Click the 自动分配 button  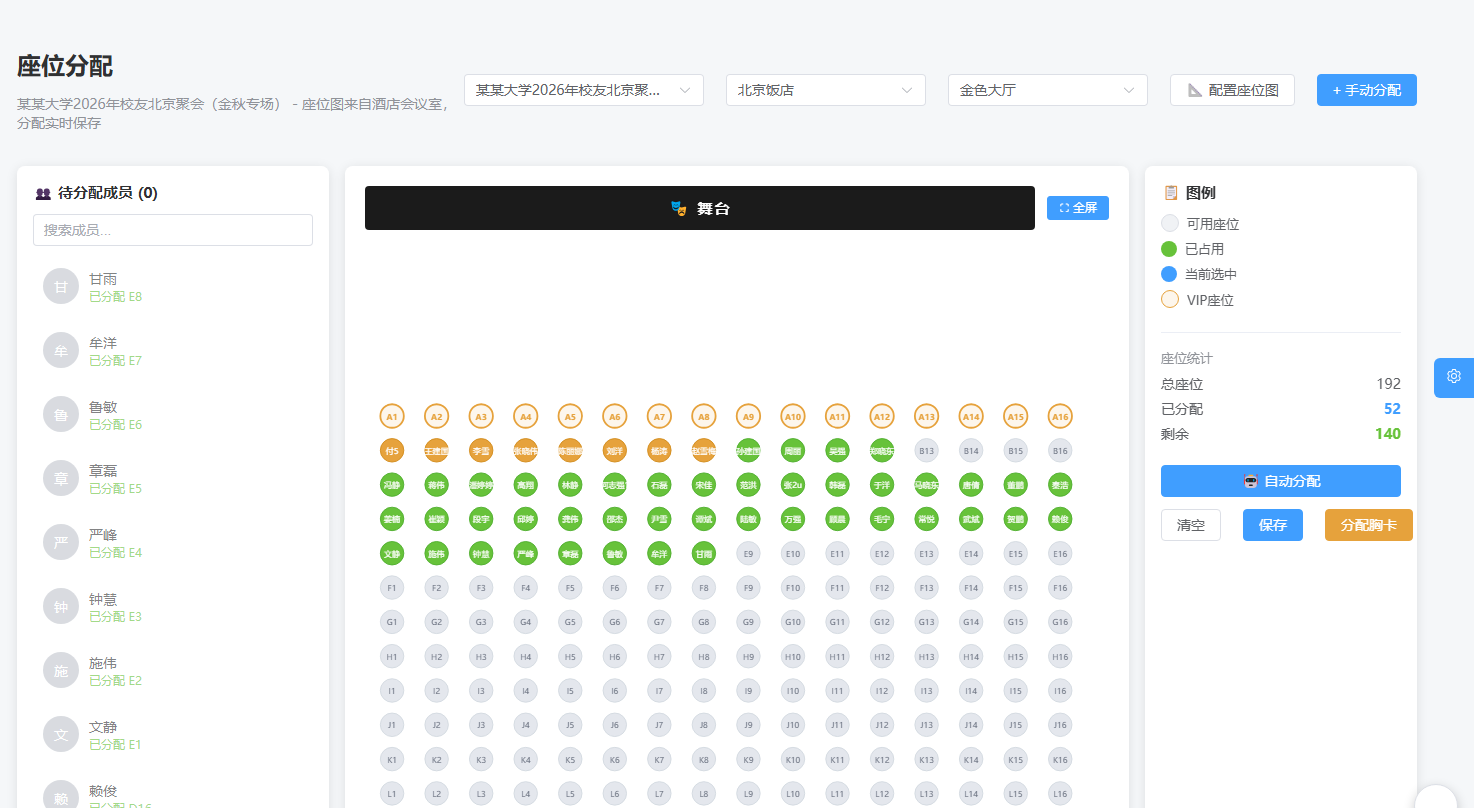(1281, 481)
